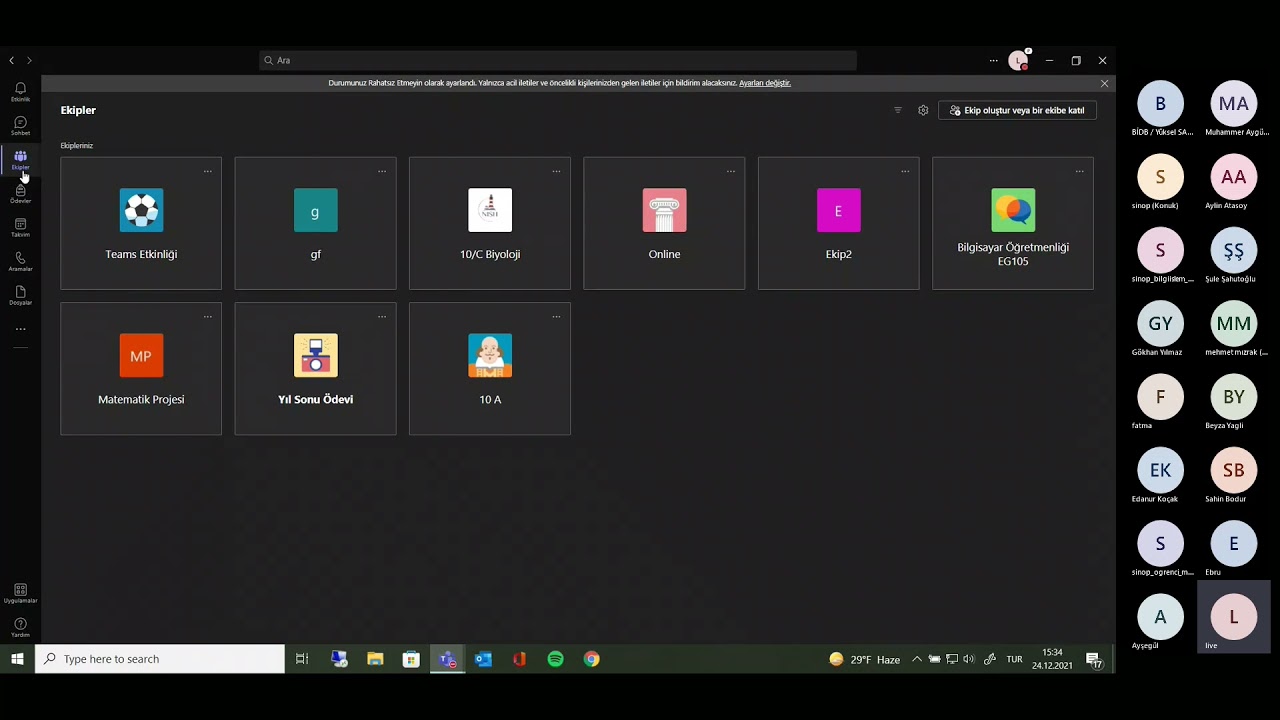This screenshot has width=1280, height=720.
Task: Click the Ara search box
Action: pyautogui.click(x=558, y=61)
